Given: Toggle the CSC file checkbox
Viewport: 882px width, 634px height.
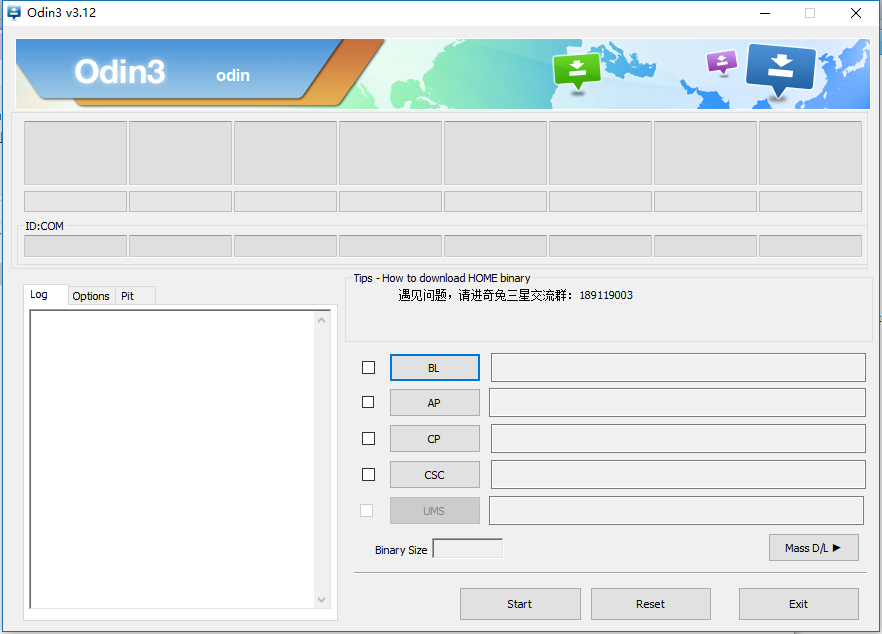Looking at the screenshot, I should pos(368,474).
